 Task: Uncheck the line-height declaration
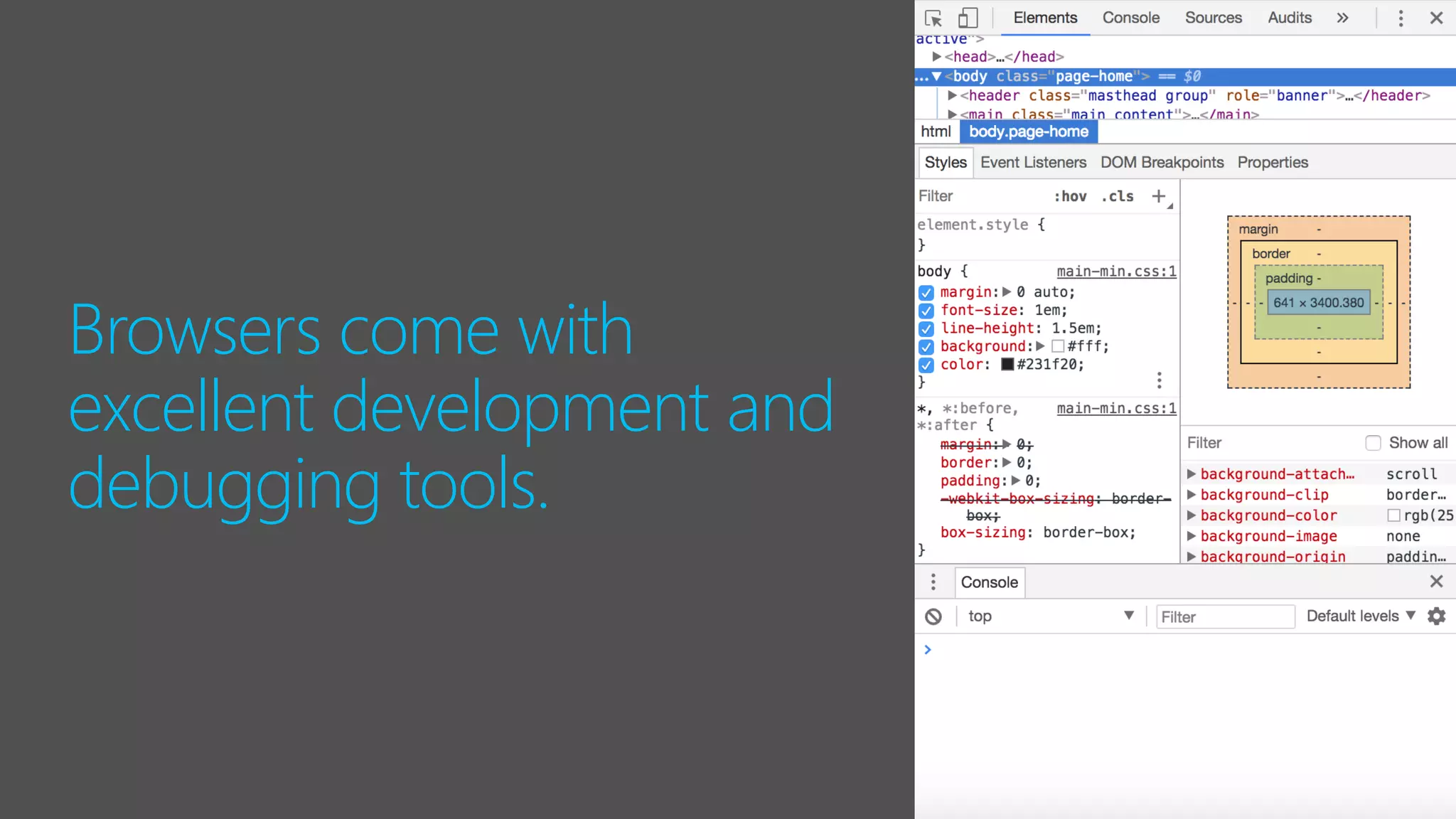point(926,328)
